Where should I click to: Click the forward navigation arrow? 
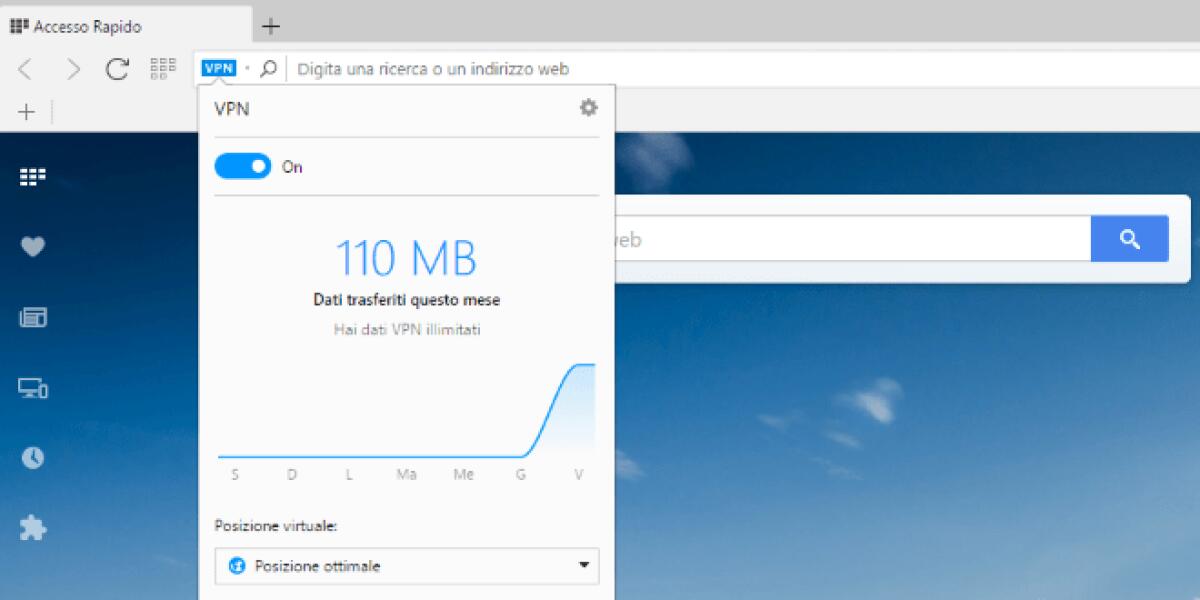click(x=71, y=67)
